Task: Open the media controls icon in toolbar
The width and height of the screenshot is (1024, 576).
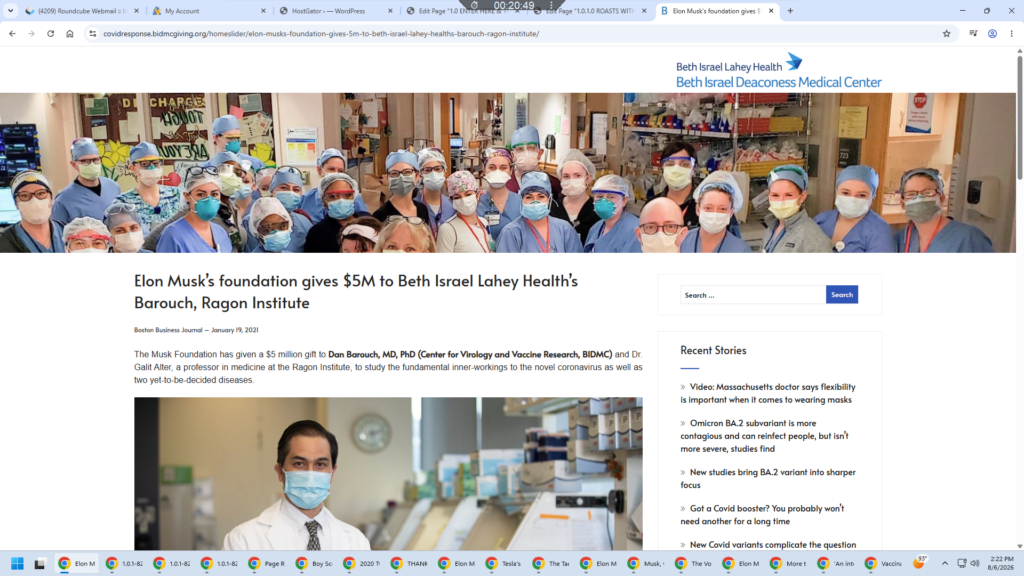Action: coord(973,33)
